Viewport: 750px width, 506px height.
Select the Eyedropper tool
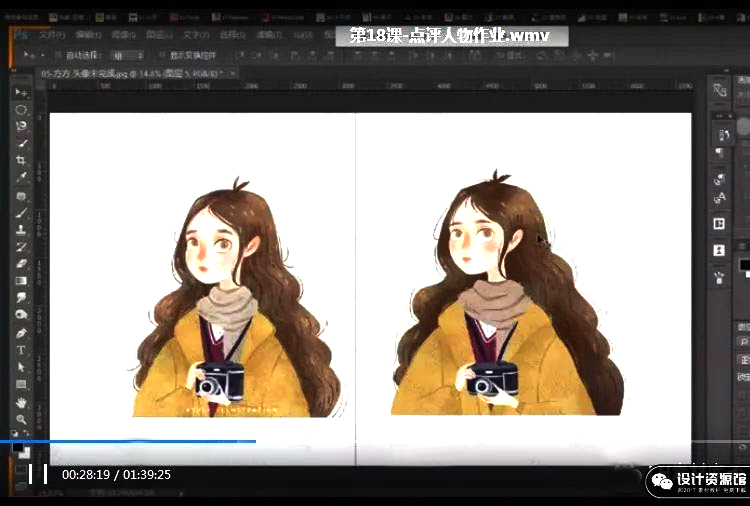[22, 177]
